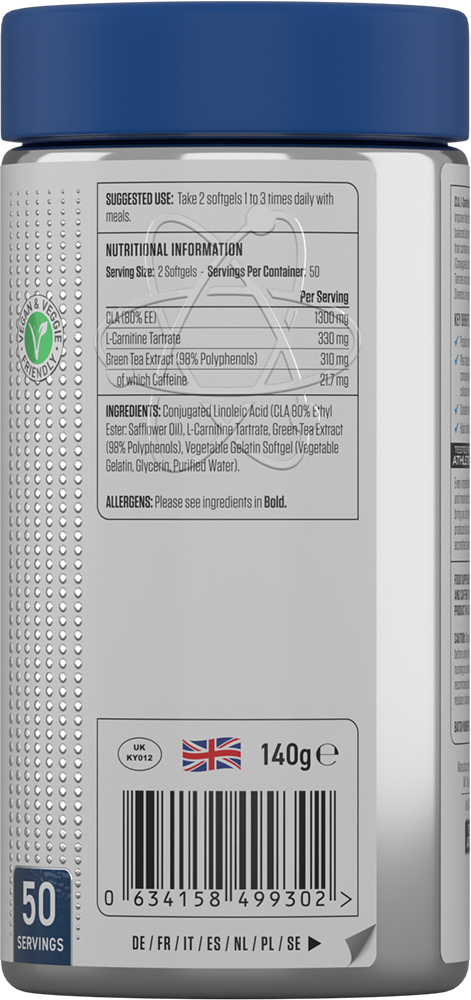Screen dimensions: 471x1000
Task: Click the 50 Servings badge
Action: pyautogui.click(x=40, y=917)
